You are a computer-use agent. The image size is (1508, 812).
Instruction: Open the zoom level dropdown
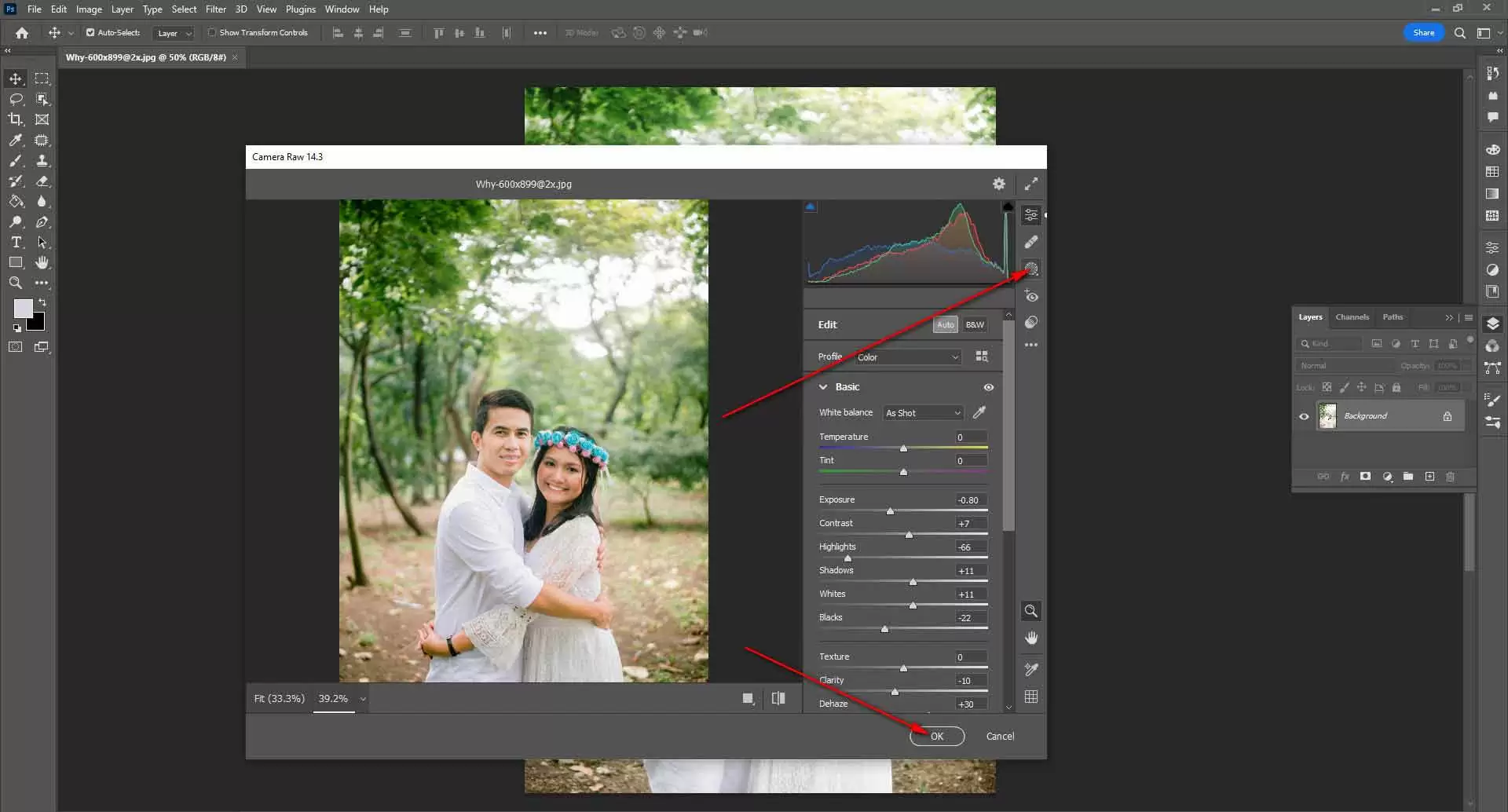363,699
